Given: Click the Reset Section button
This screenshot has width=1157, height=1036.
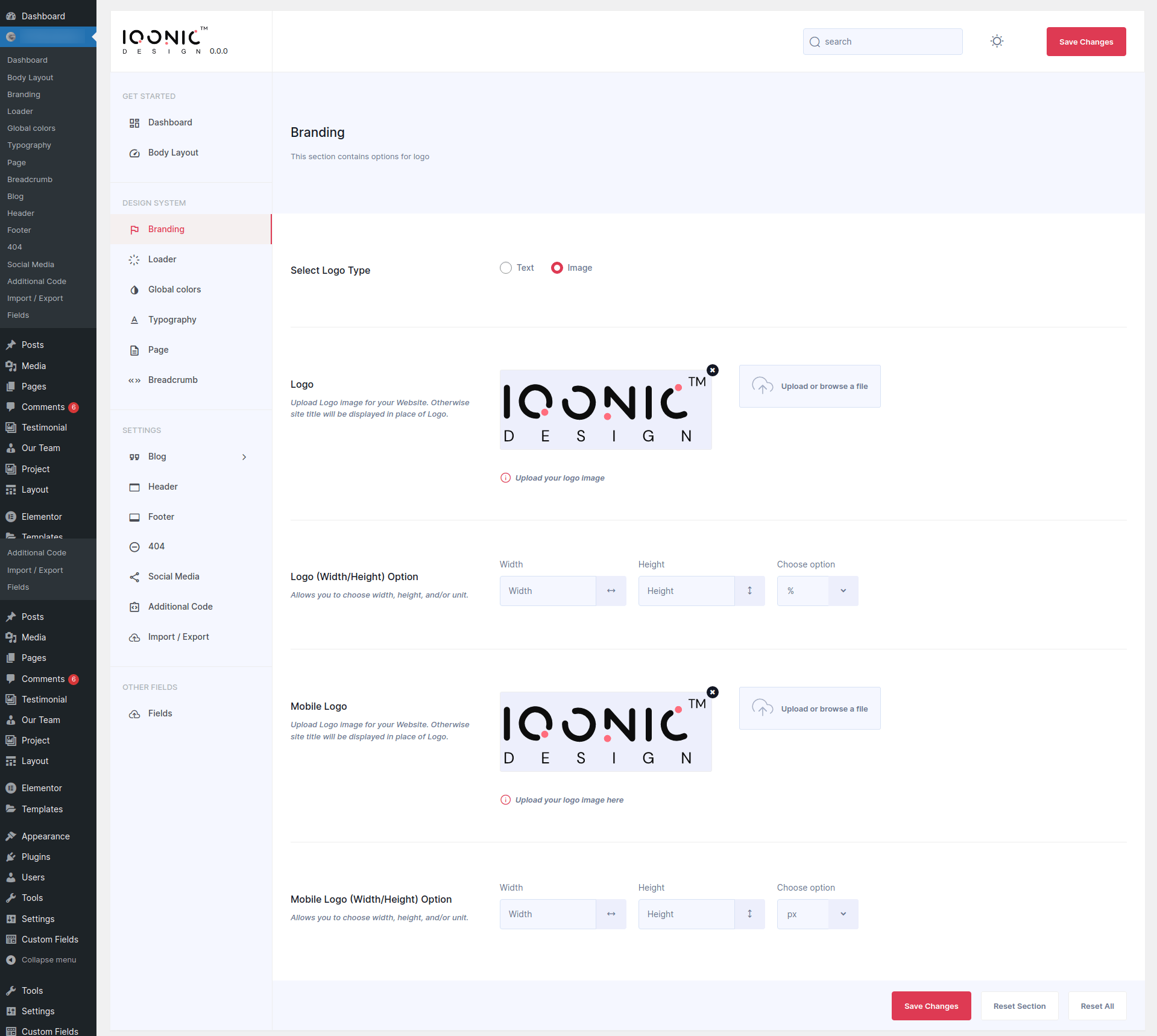Looking at the screenshot, I should [1020, 1006].
